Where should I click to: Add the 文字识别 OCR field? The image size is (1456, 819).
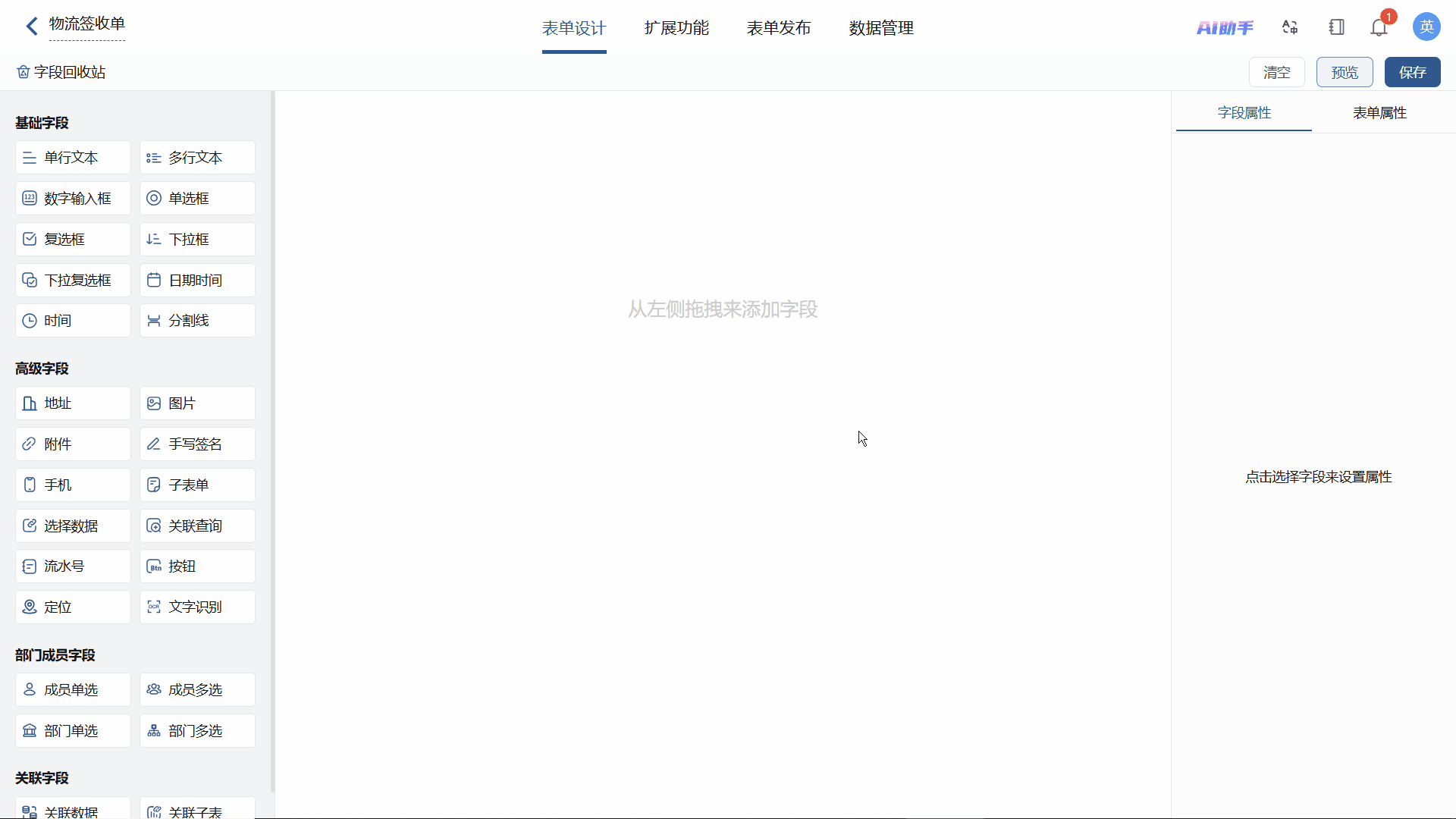[197, 607]
